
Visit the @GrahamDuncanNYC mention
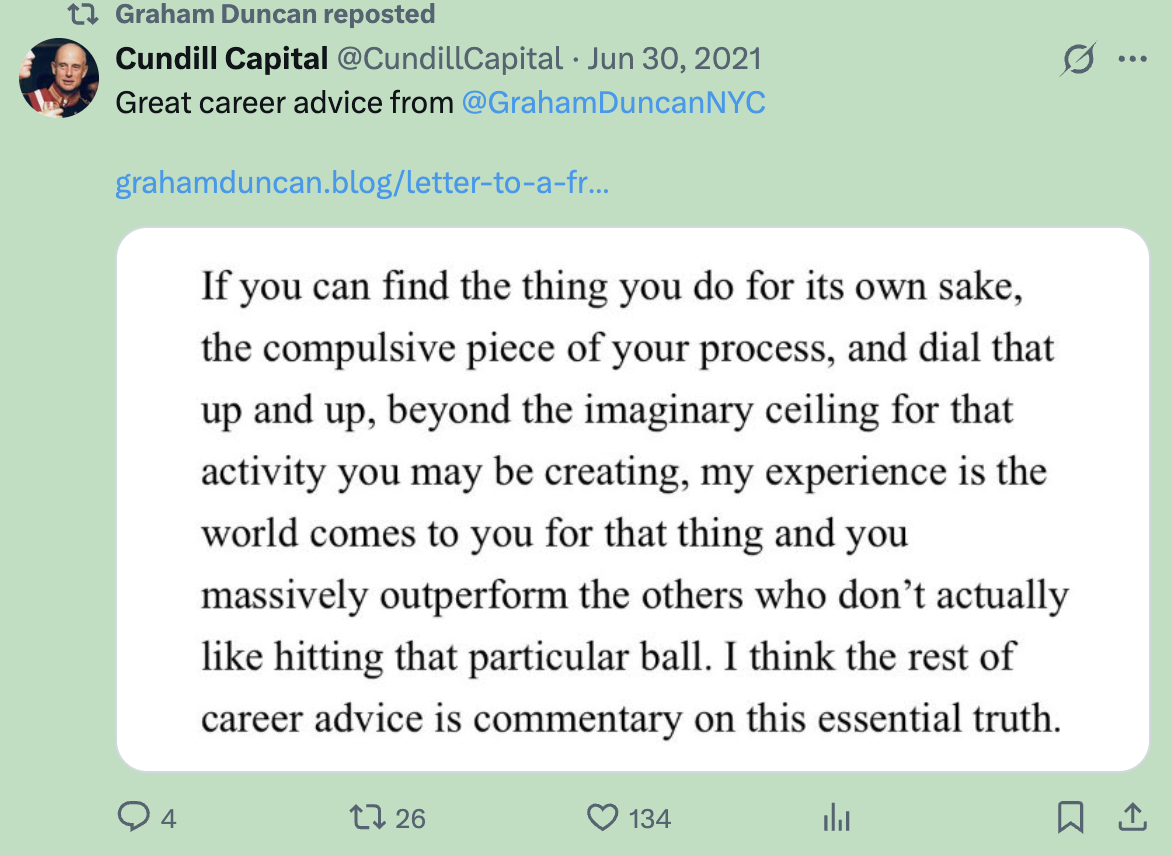click(x=614, y=102)
